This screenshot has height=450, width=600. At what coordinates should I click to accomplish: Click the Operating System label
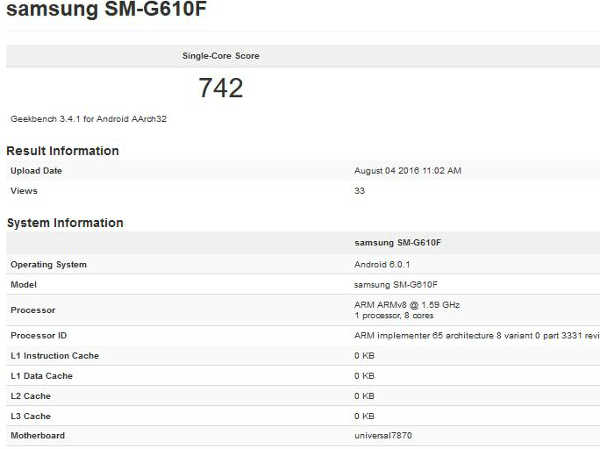click(x=49, y=264)
